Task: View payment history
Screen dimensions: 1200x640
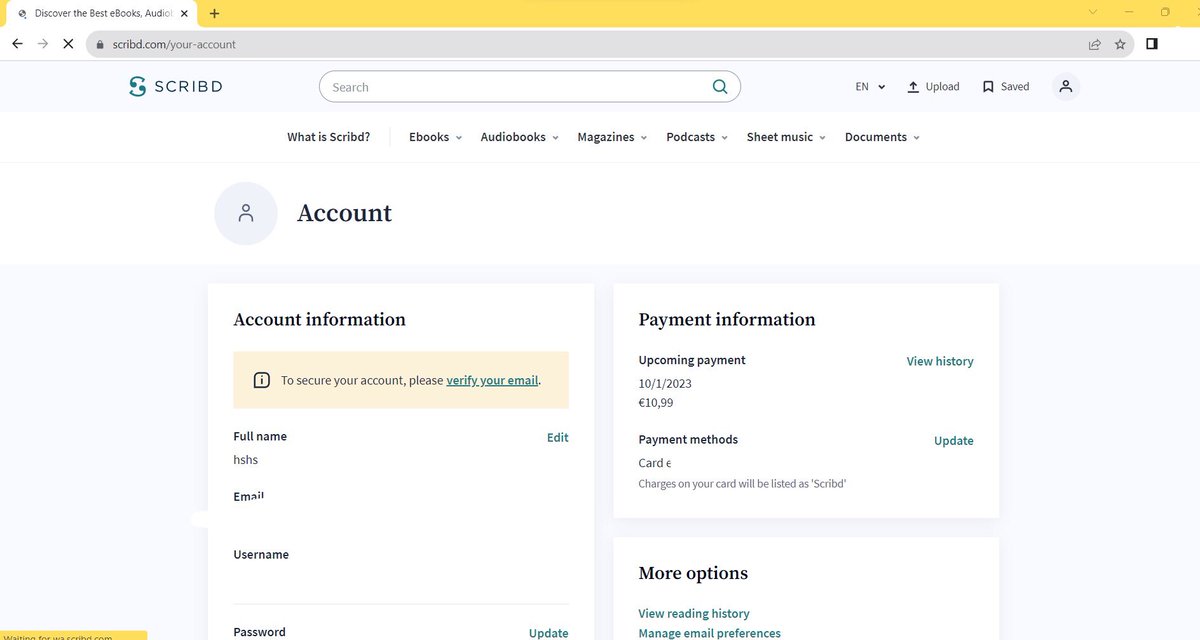Action: coord(940,361)
